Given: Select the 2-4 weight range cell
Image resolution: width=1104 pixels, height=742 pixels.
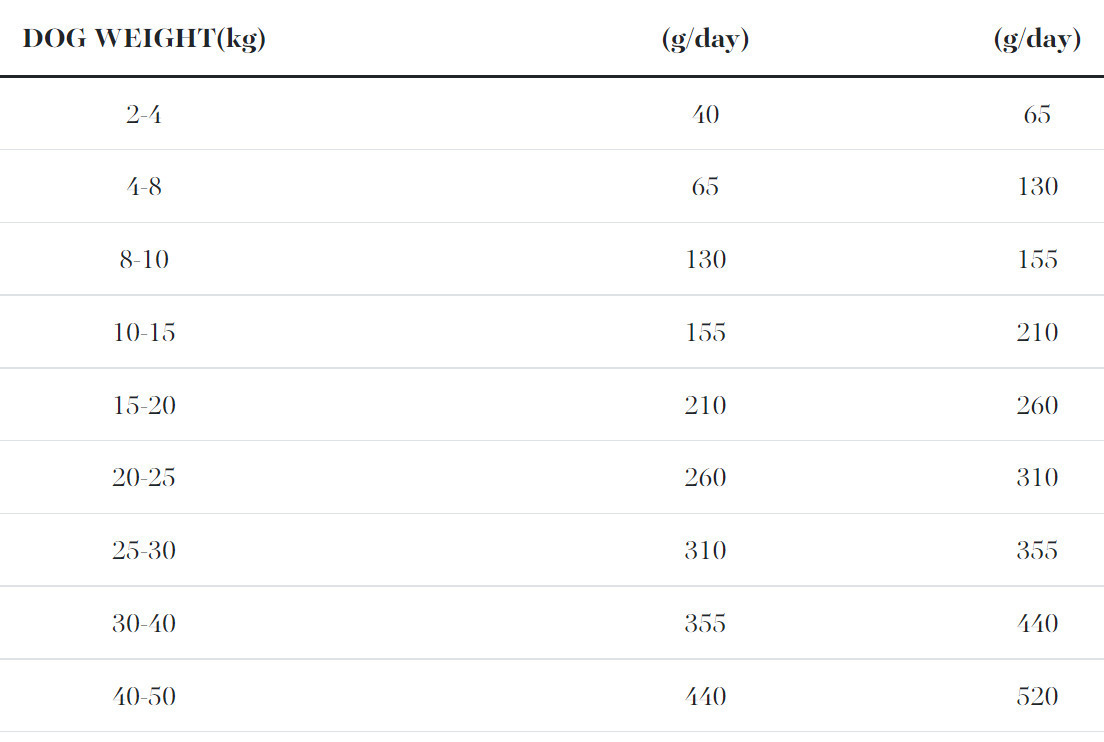Looking at the screenshot, I should tap(144, 115).
